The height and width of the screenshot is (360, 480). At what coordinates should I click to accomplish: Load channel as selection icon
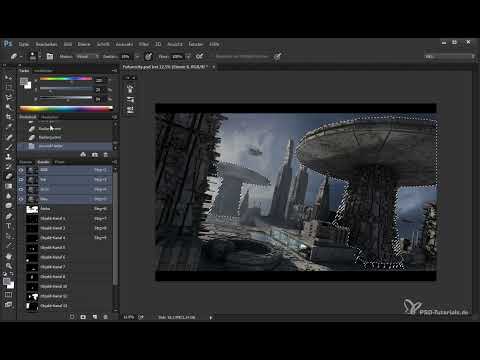pyautogui.click(x=72, y=317)
